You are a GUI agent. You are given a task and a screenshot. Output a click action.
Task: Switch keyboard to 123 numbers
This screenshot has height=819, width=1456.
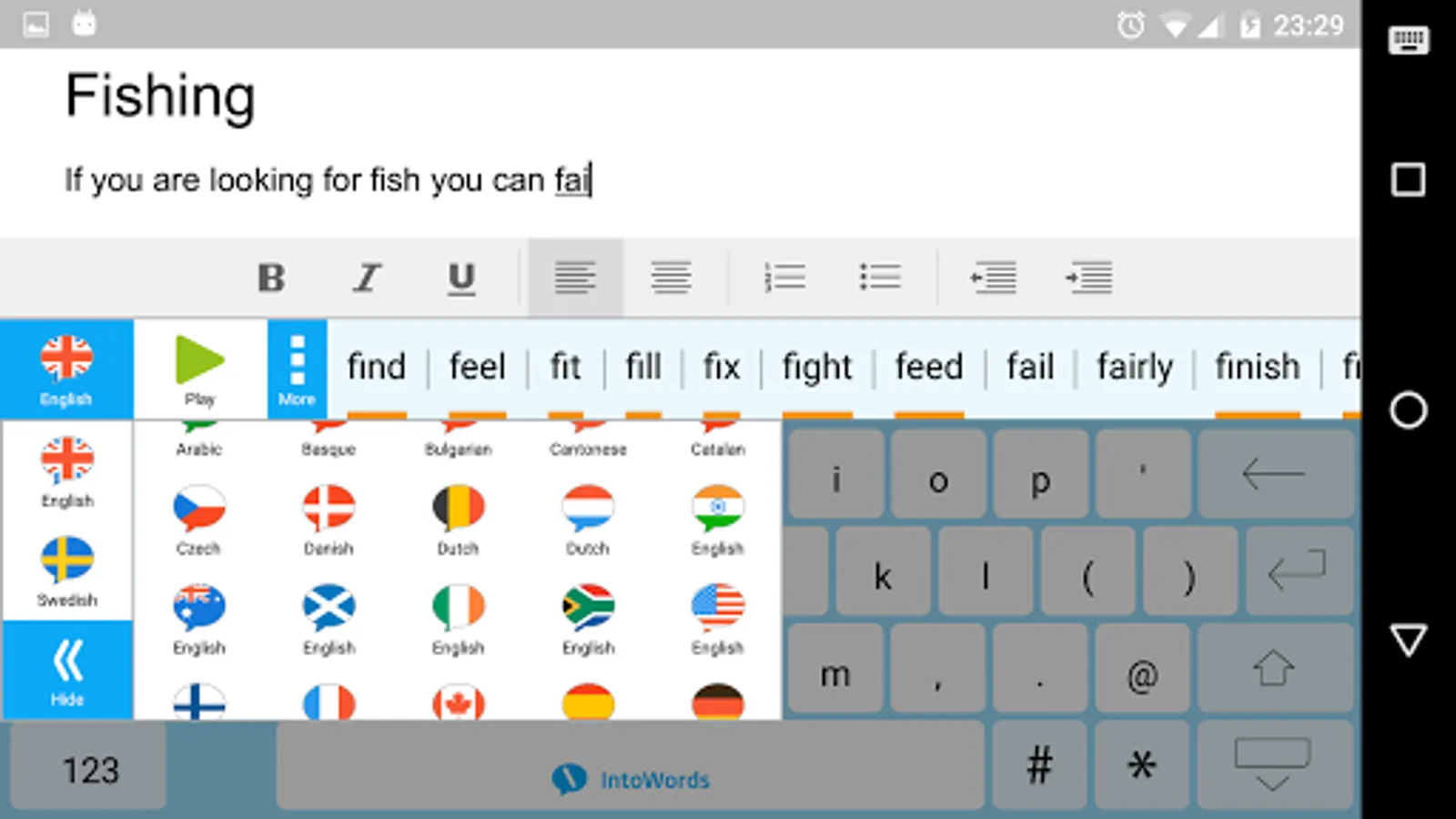point(89,767)
